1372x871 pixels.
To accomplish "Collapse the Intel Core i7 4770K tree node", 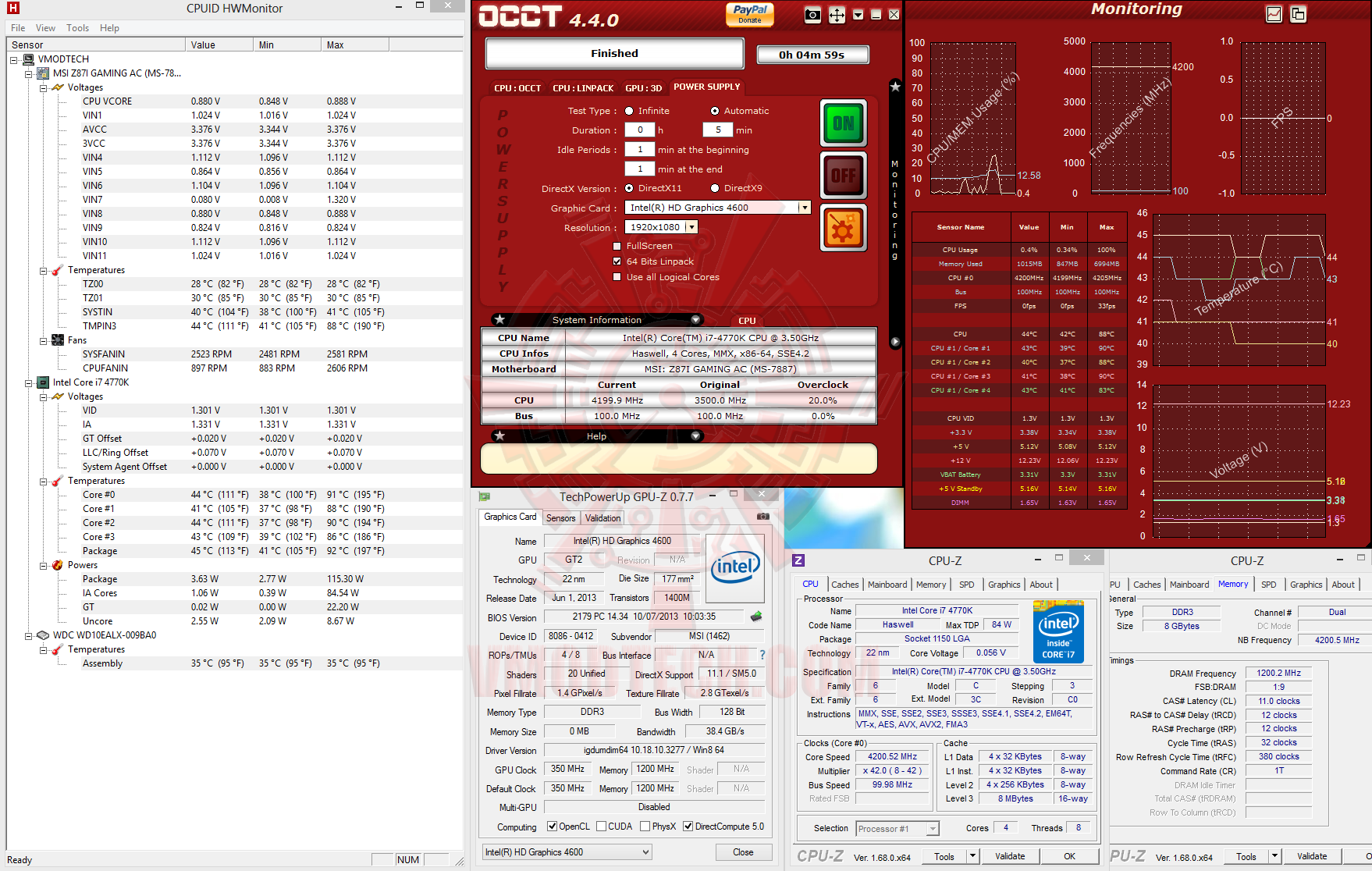I will pos(29,382).
